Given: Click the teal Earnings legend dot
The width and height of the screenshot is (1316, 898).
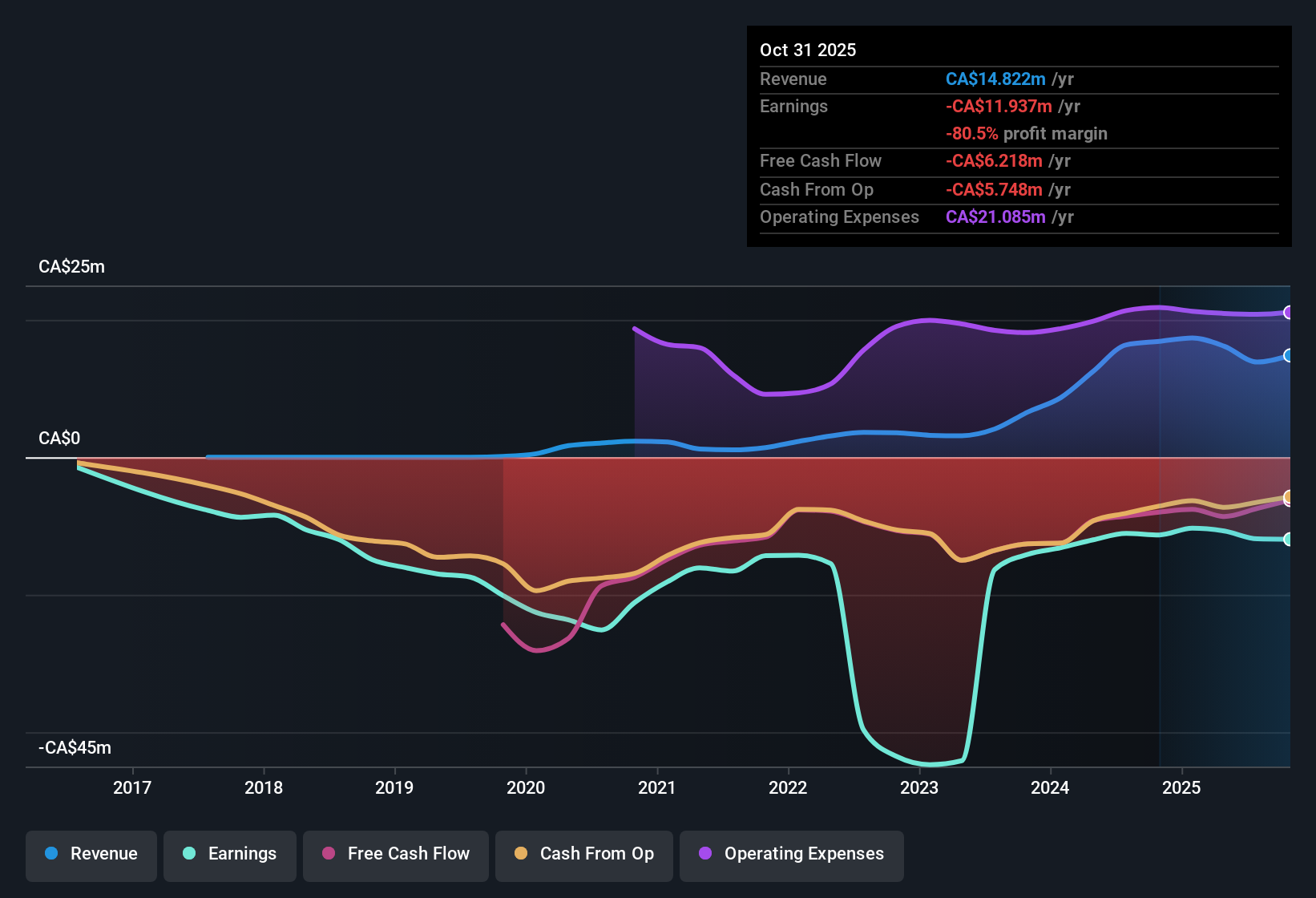Looking at the screenshot, I should tap(188, 855).
